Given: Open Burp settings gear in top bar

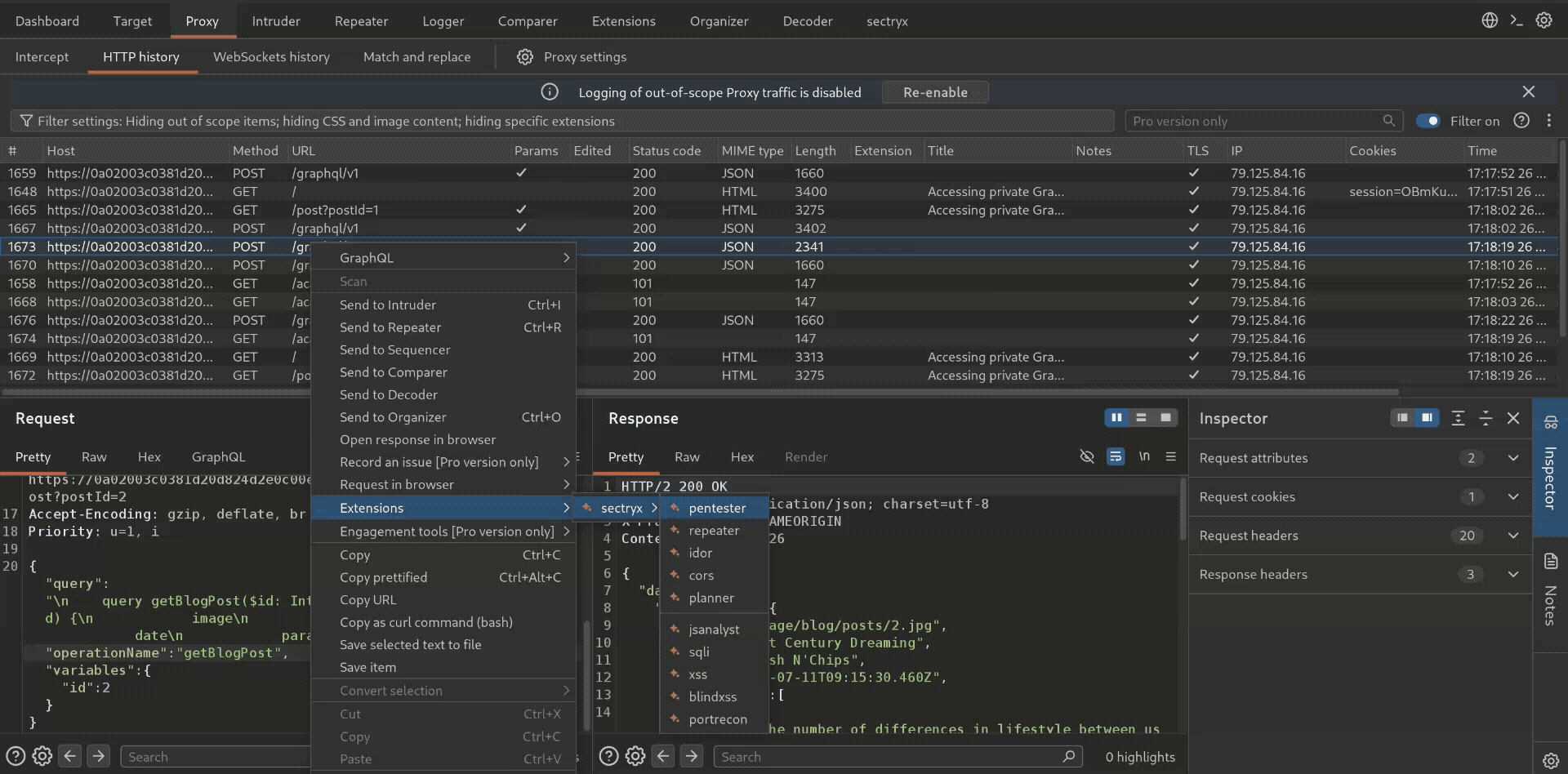Looking at the screenshot, I should coord(1543,20).
